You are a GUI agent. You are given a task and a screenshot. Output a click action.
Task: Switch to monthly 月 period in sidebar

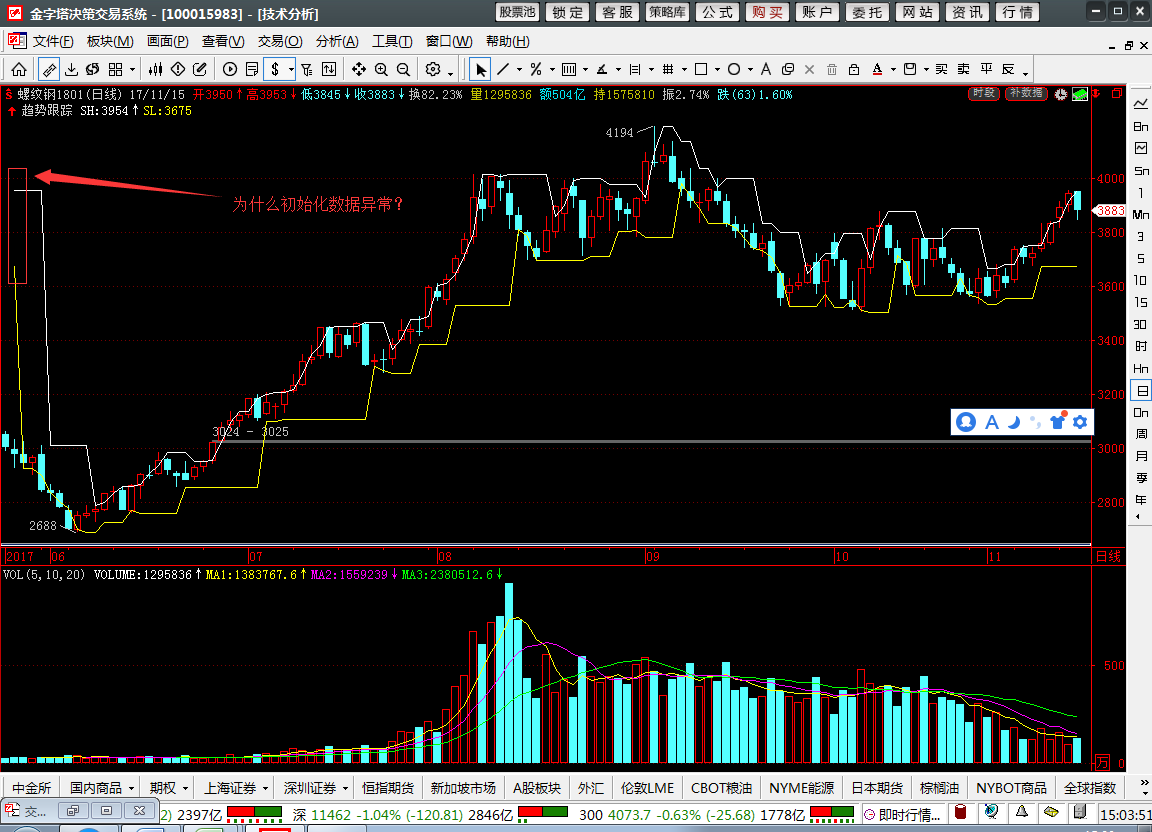tap(1141, 456)
